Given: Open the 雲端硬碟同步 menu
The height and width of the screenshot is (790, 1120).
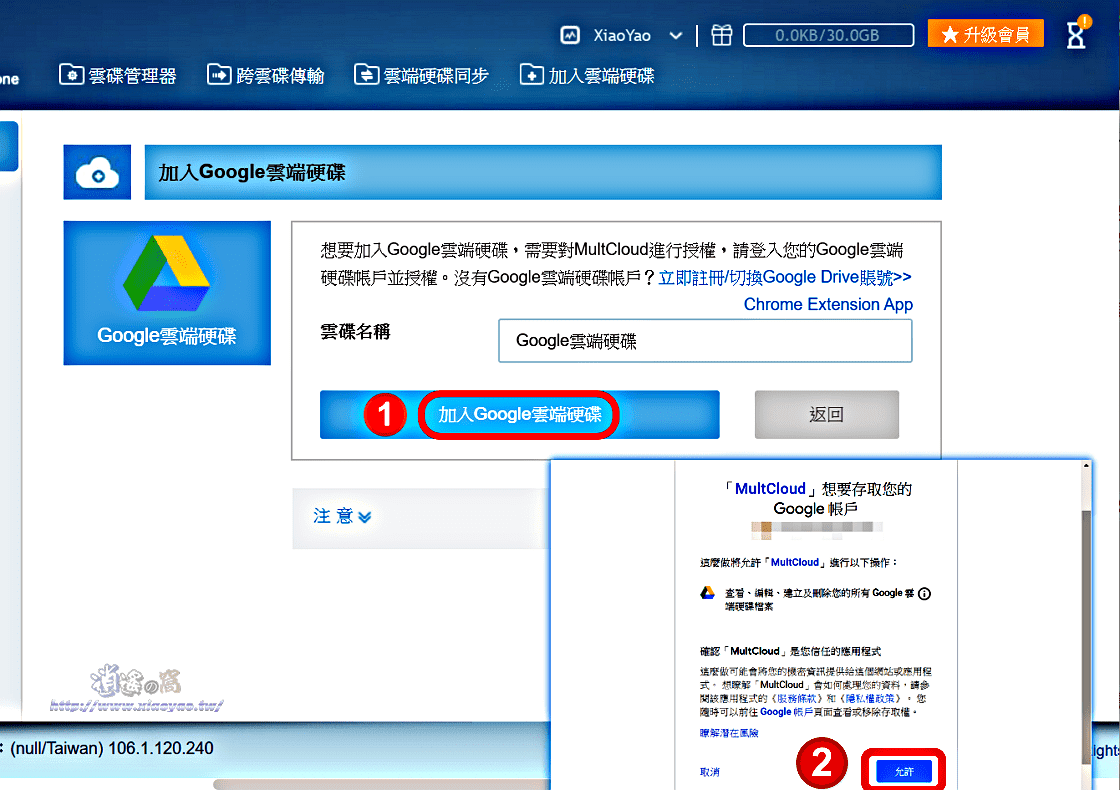Looking at the screenshot, I should tap(421, 75).
